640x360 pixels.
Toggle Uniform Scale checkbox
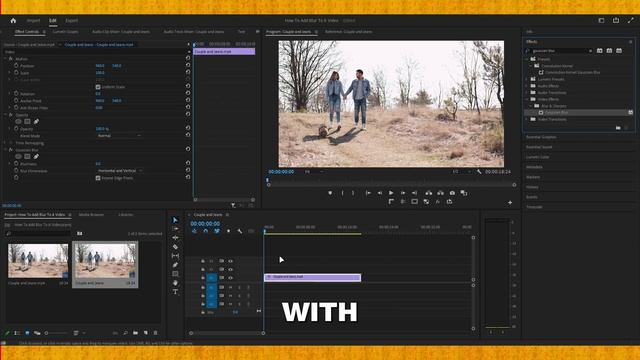pyautogui.click(x=98, y=87)
